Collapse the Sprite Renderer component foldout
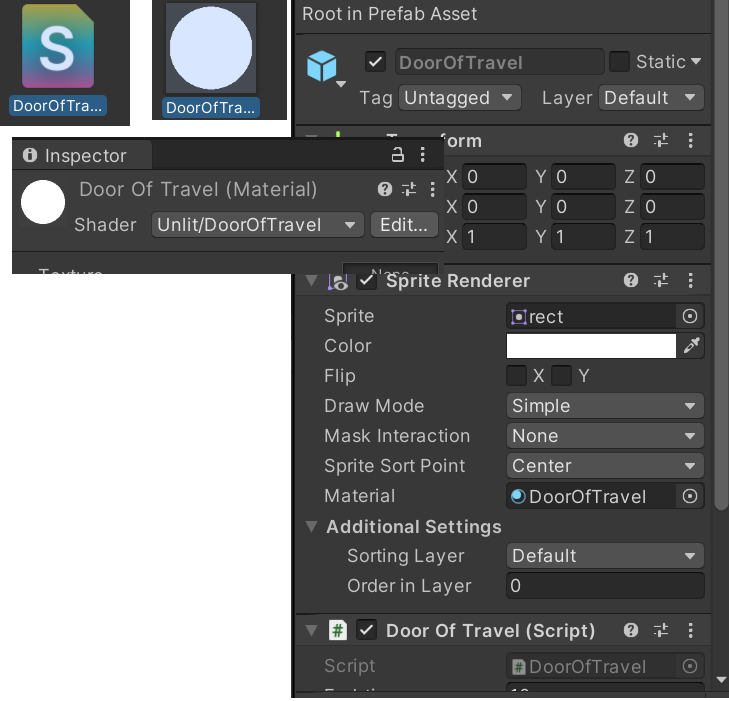 311,281
